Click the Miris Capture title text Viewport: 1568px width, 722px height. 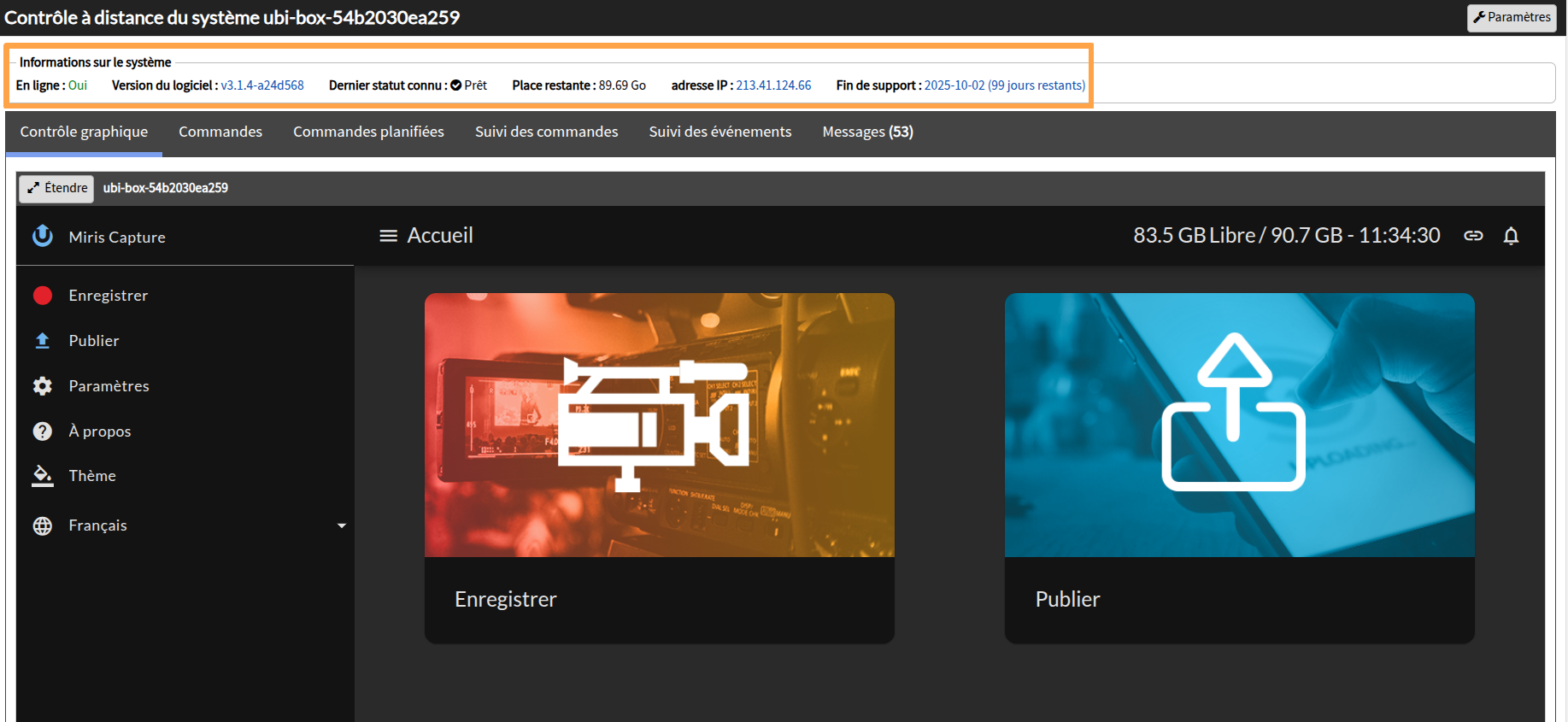(117, 238)
